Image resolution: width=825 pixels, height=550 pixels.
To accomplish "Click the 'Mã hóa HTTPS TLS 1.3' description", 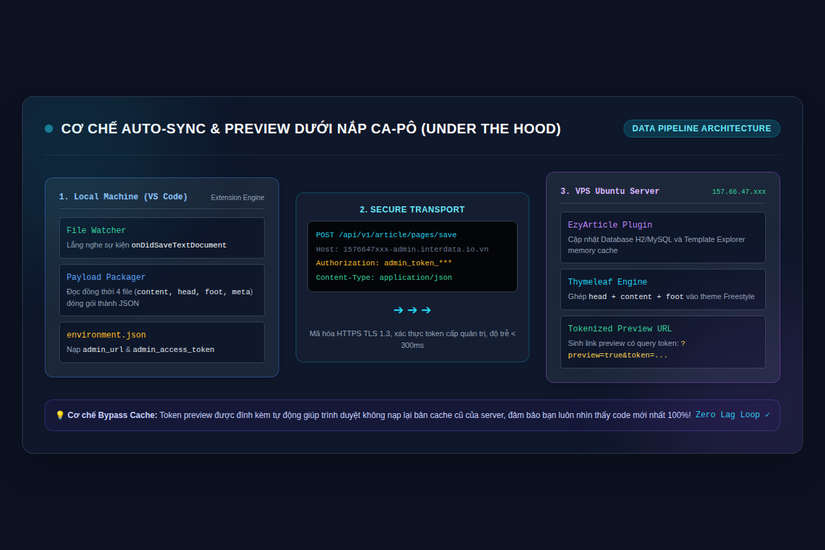I will tap(412, 339).
